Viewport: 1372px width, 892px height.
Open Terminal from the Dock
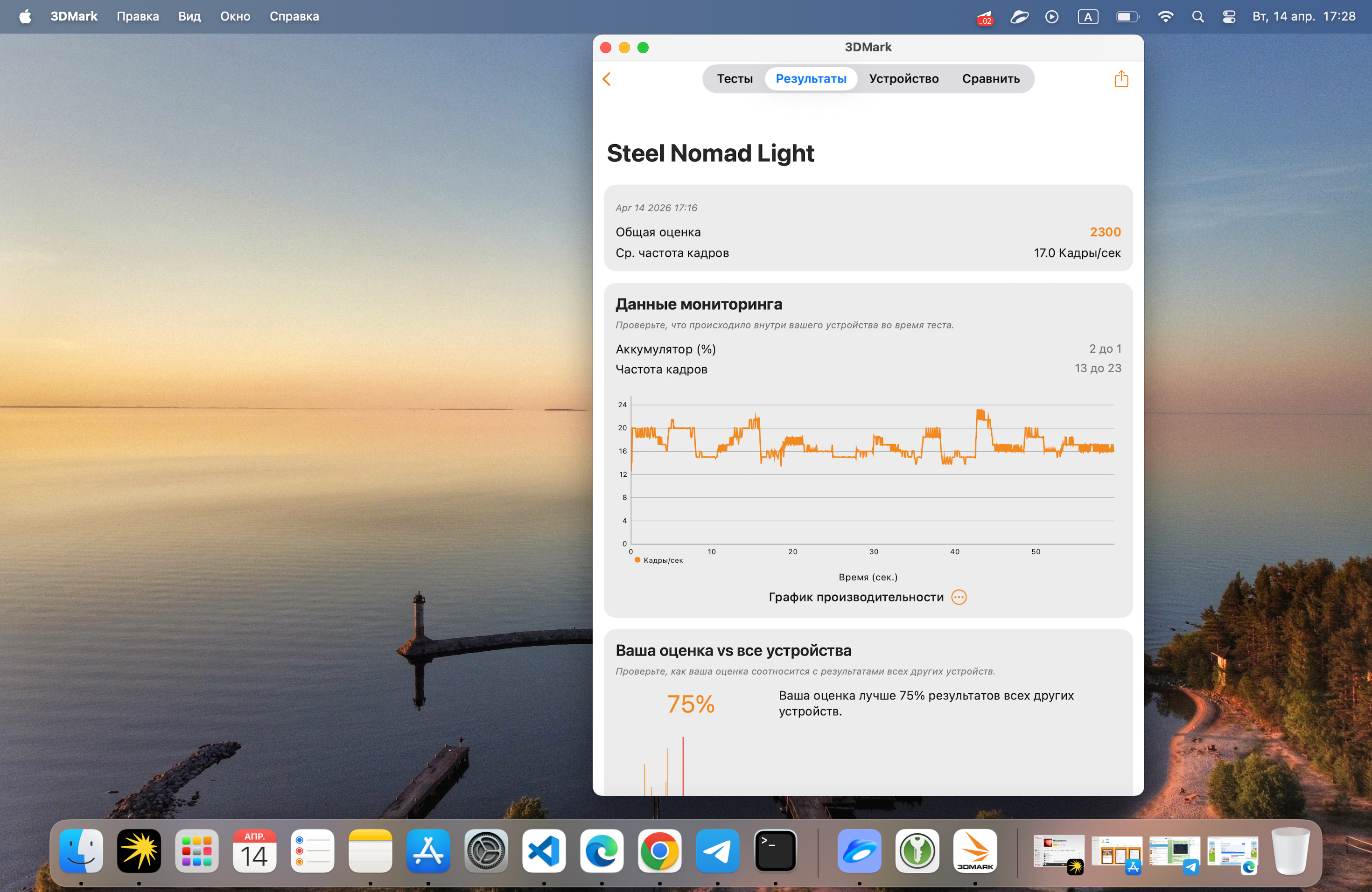click(x=775, y=851)
